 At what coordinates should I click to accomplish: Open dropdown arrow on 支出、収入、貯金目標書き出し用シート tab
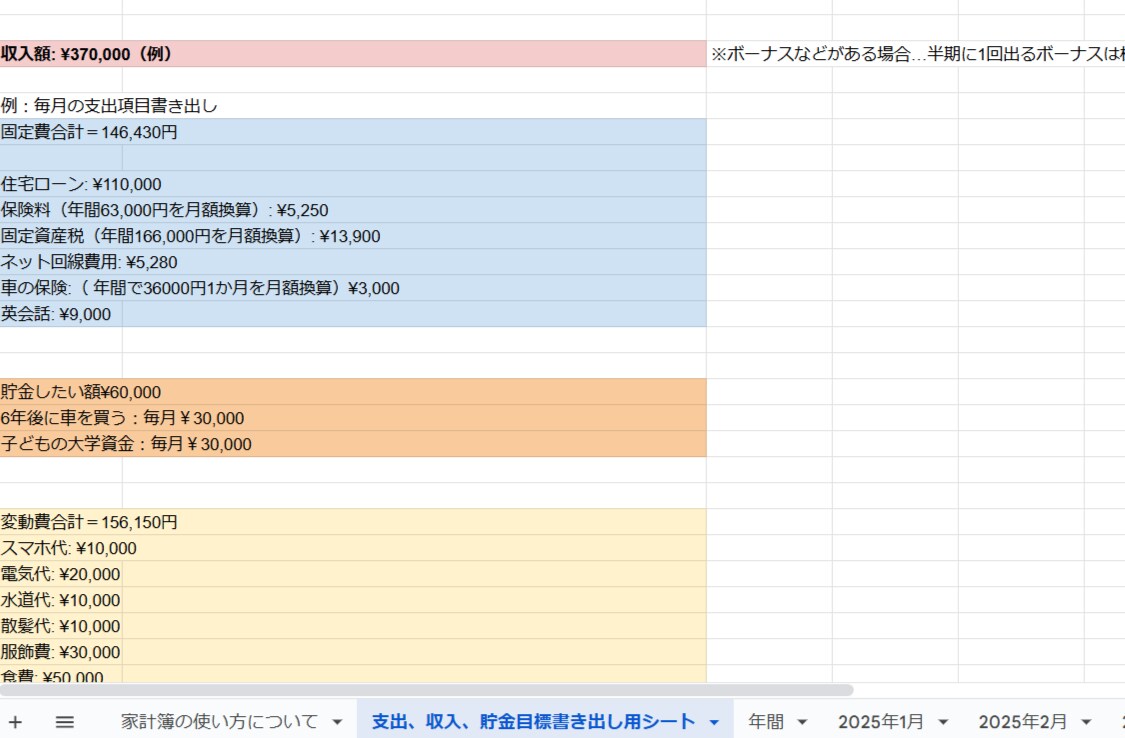(x=714, y=722)
